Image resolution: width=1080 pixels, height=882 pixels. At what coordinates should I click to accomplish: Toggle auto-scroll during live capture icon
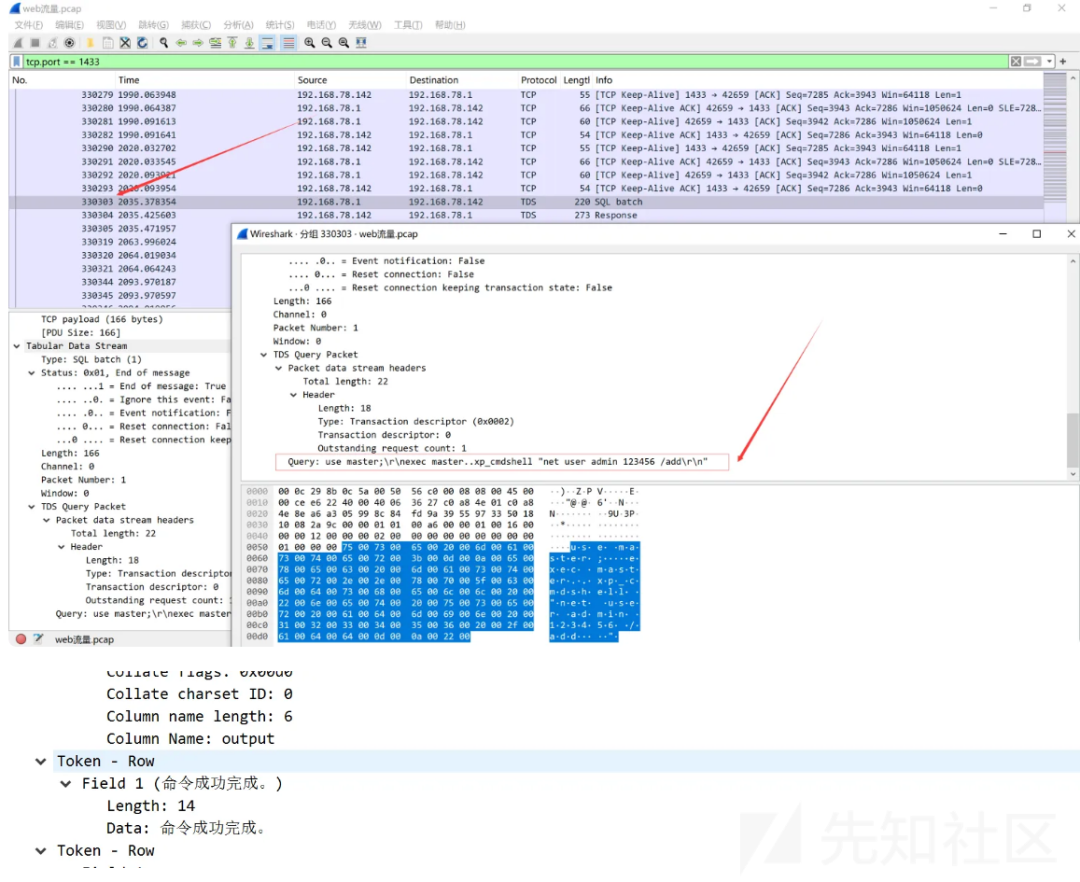[x=267, y=43]
